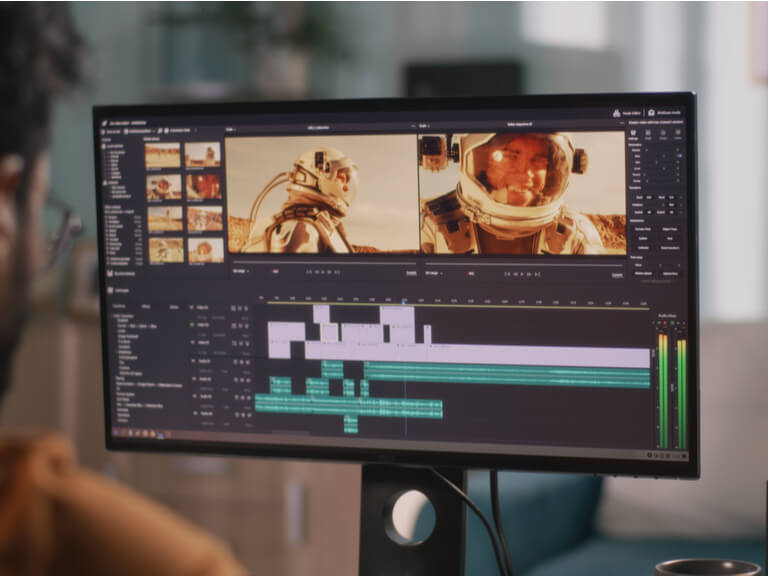Open the zoom dropdown under the right preview
Image resolution: width=768 pixels, height=576 pixels.
(432, 273)
